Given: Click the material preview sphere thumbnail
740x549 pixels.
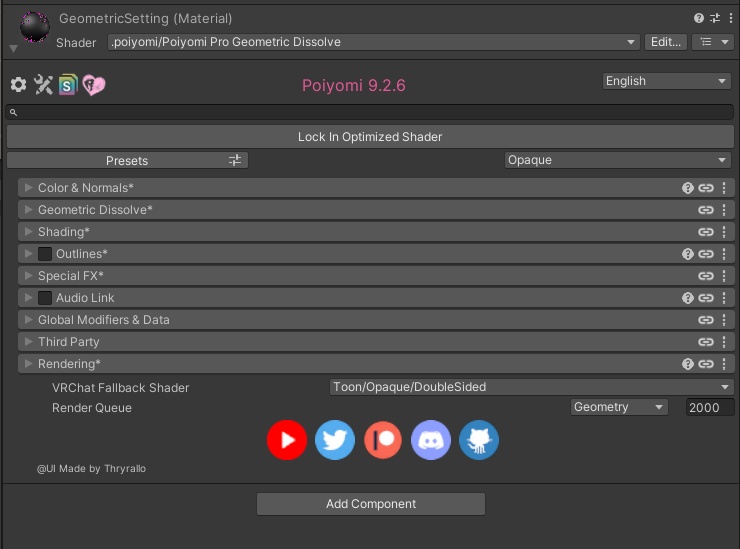Looking at the screenshot, I should click(x=34, y=26).
